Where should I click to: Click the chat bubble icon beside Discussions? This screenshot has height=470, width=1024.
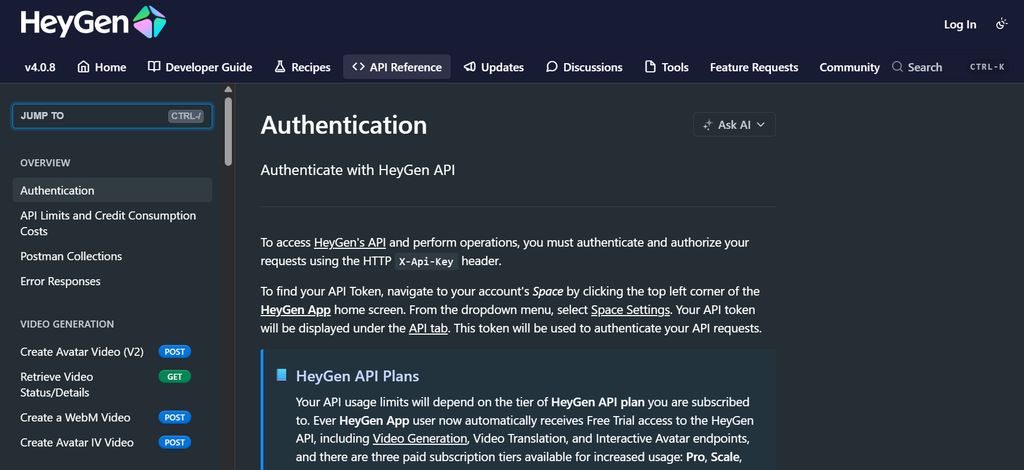[x=552, y=67]
